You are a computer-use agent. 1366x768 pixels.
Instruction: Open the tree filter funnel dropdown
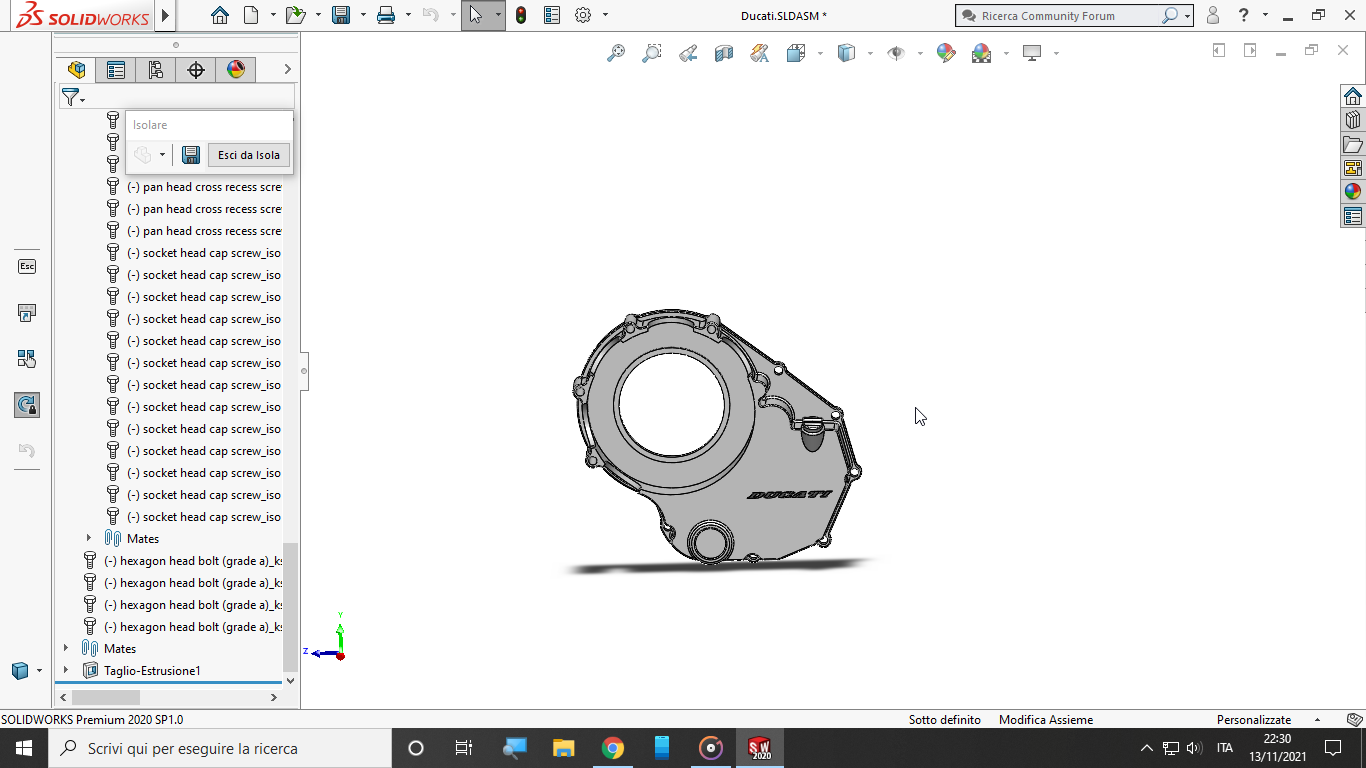click(x=73, y=97)
